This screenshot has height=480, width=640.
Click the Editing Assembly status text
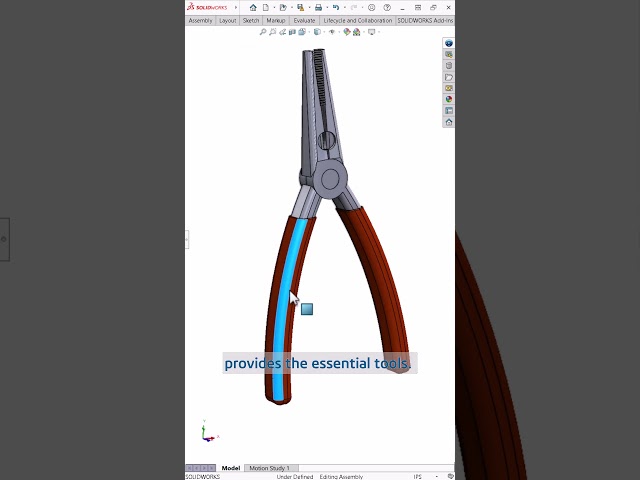pyautogui.click(x=341, y=477)
